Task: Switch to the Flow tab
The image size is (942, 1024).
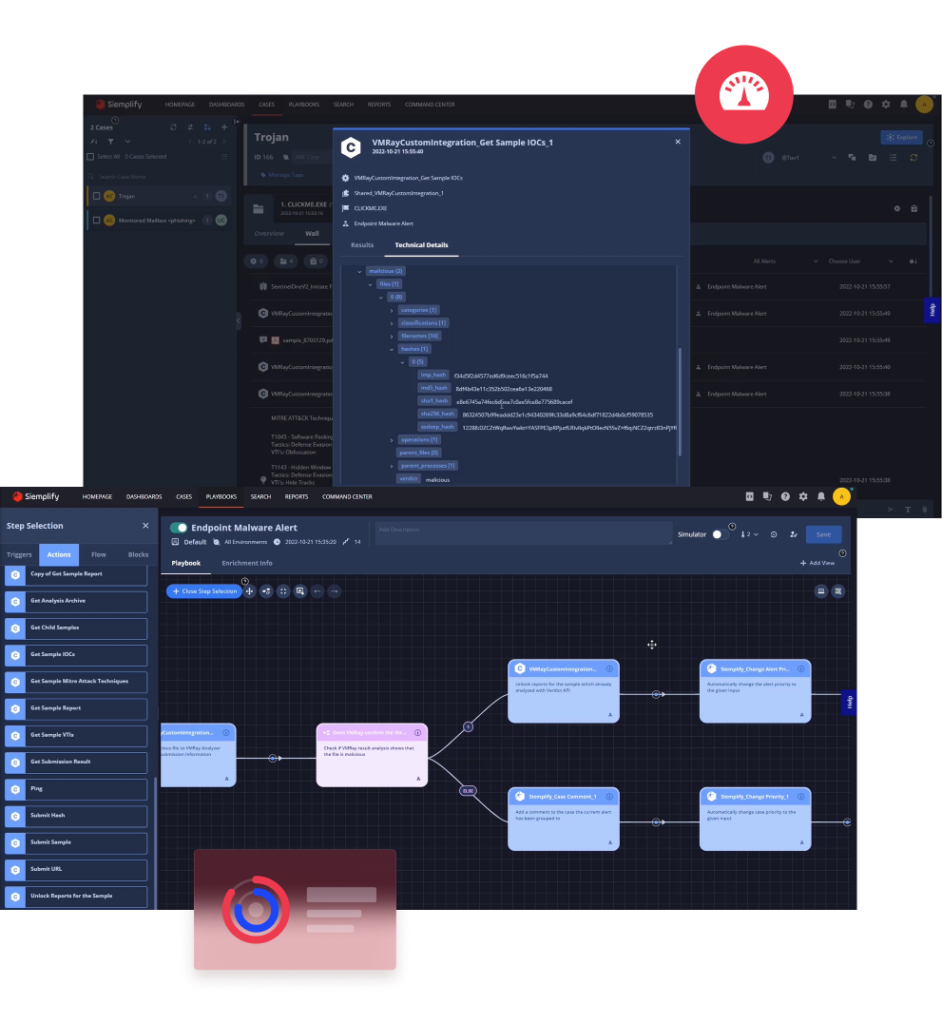Action: click(98, 554)
